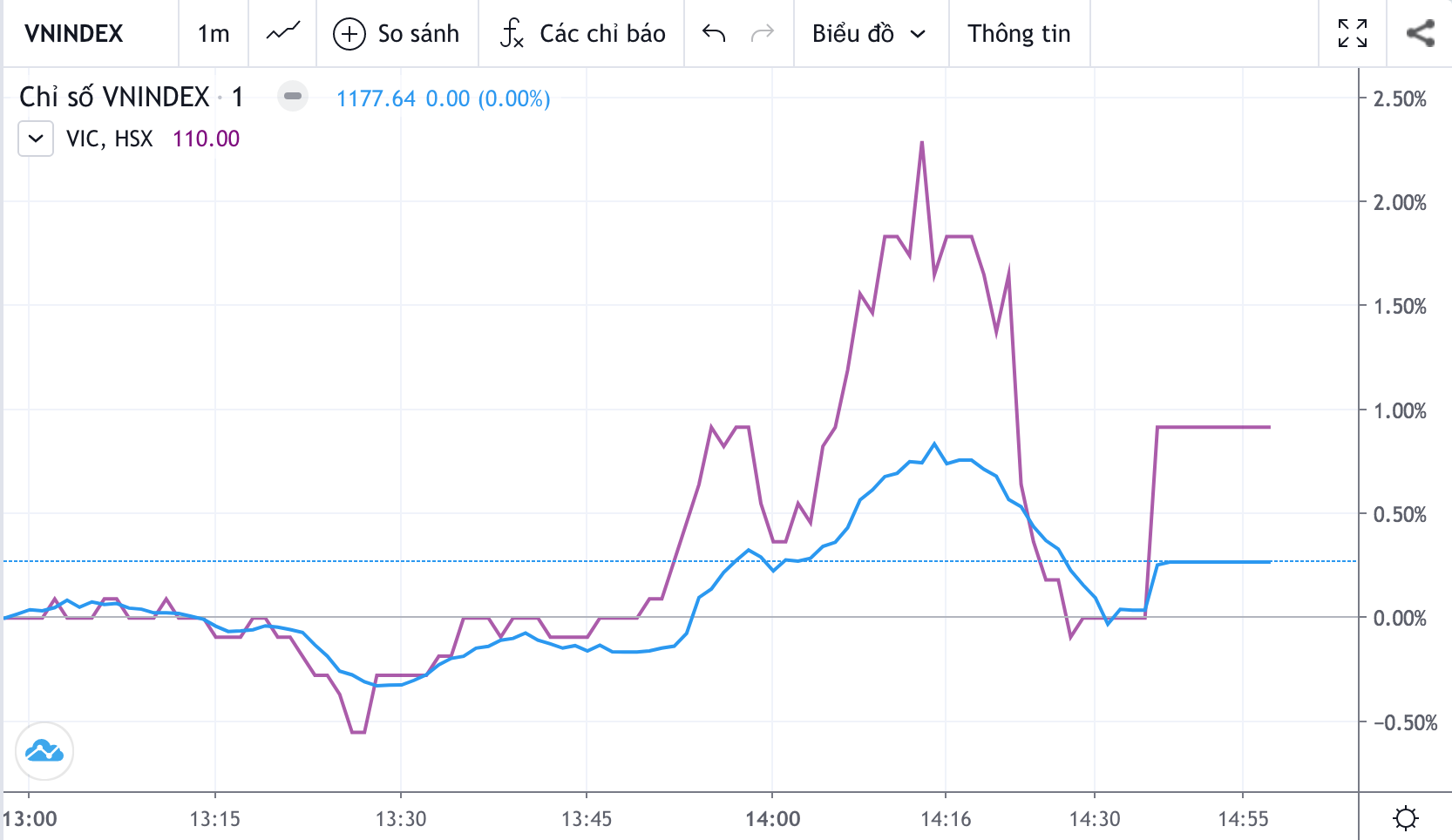Click the share icon
1452x840 pixels.
(1420, 33)
